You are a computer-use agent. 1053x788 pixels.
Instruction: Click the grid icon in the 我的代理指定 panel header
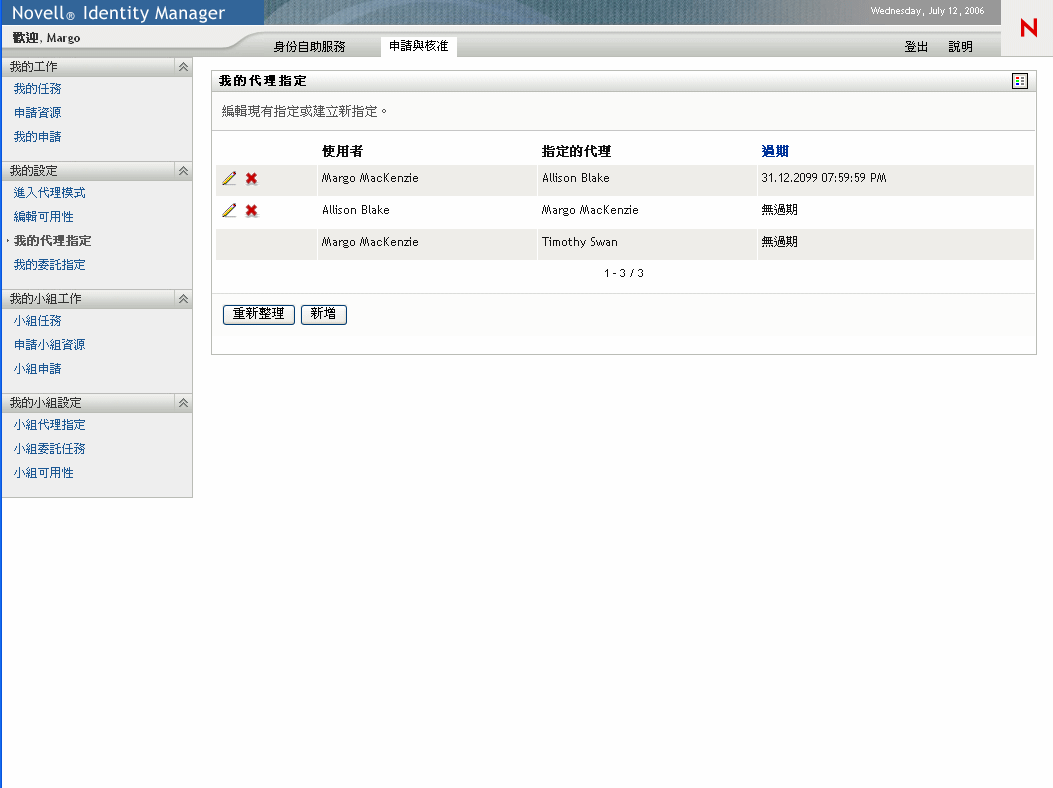(1019, 81)
